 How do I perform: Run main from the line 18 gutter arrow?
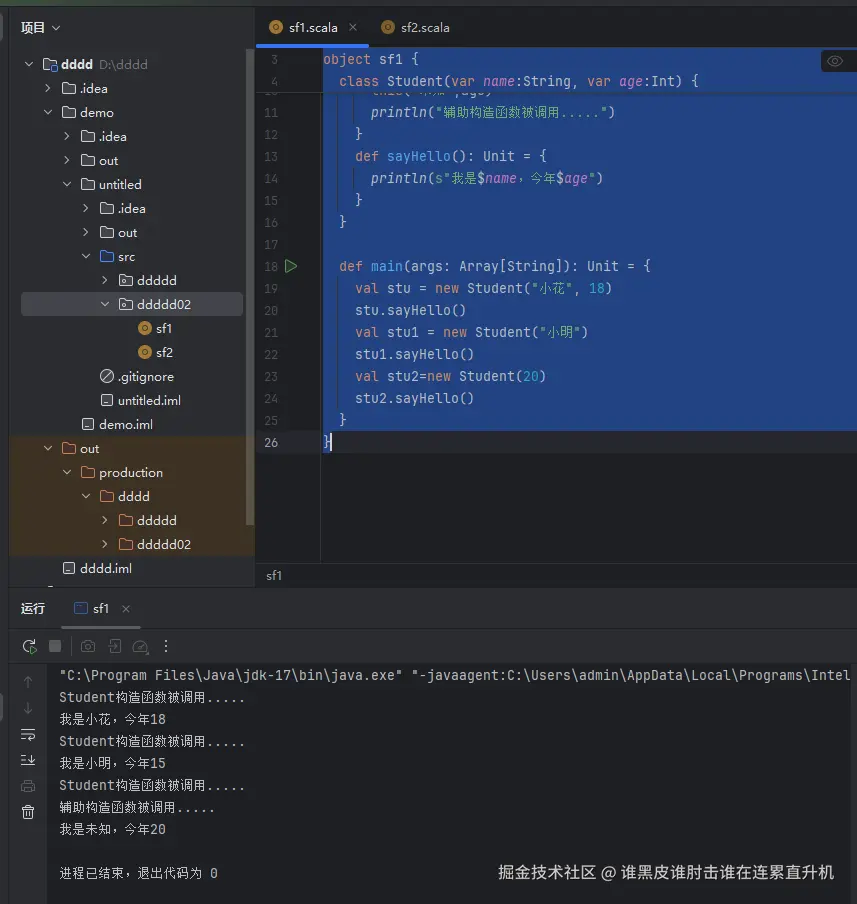pos(290,266)
